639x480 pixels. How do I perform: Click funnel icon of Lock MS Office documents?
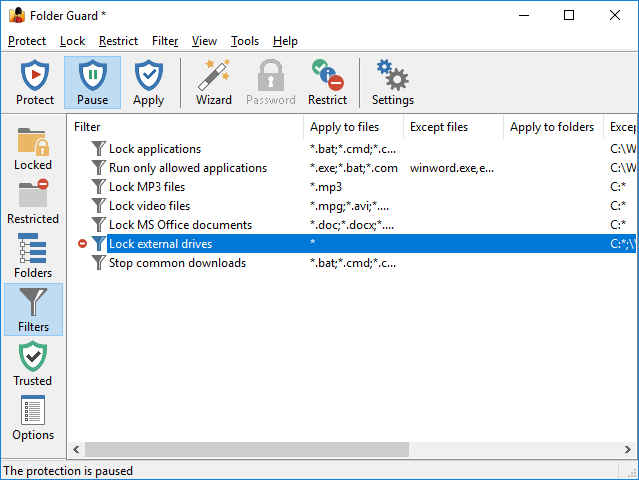click(x=99, y=225)
